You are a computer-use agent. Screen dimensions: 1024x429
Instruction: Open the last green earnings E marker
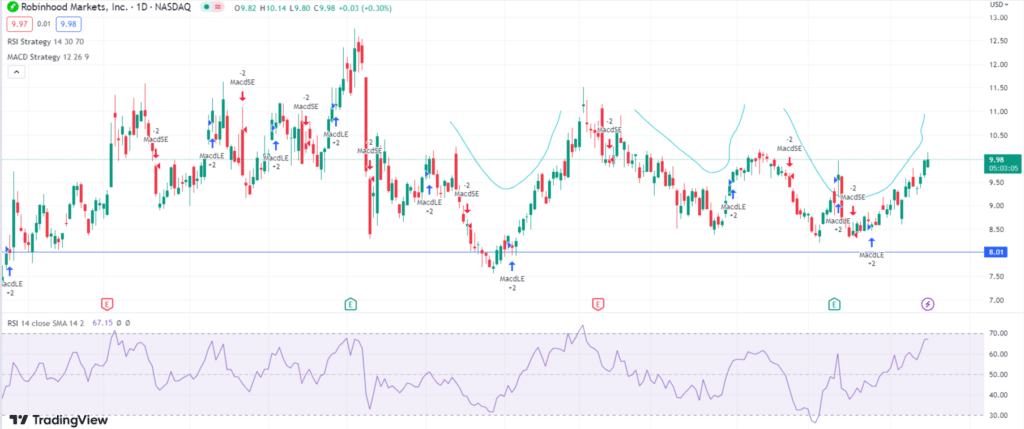click(x=834, y=303)
